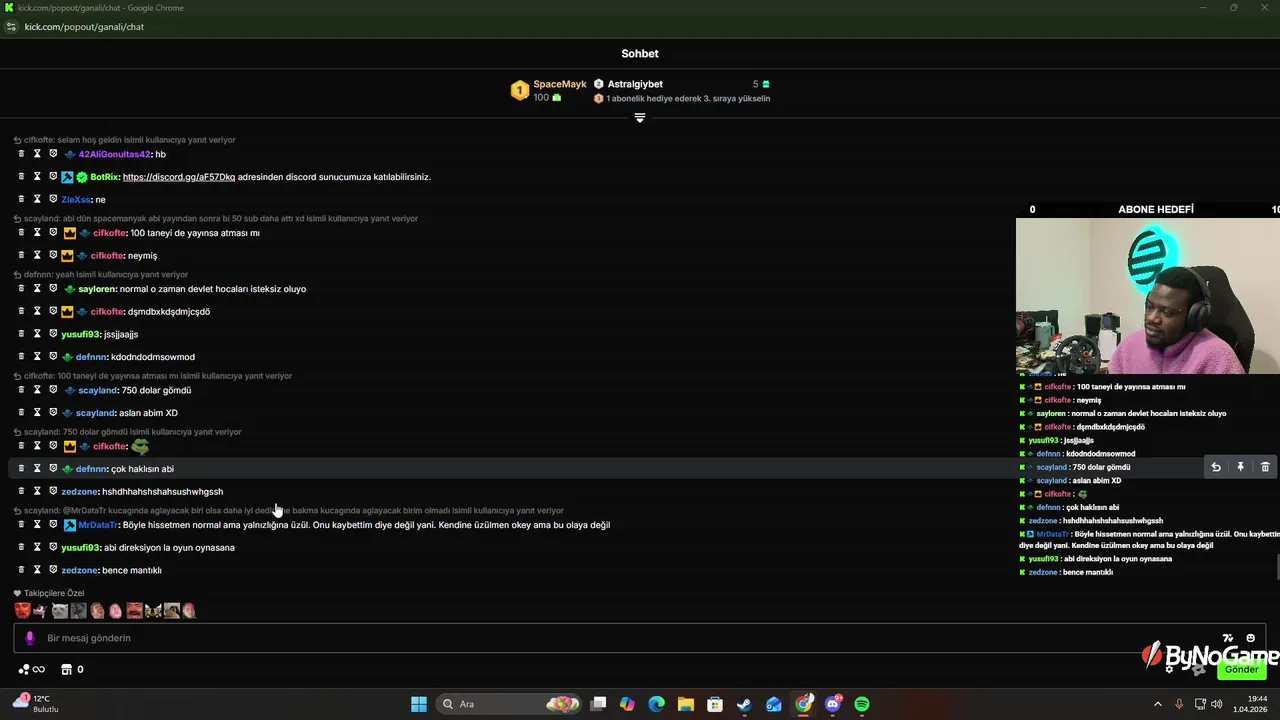Delete cifkofte's "neymiş" message

[x=21, y=255]
